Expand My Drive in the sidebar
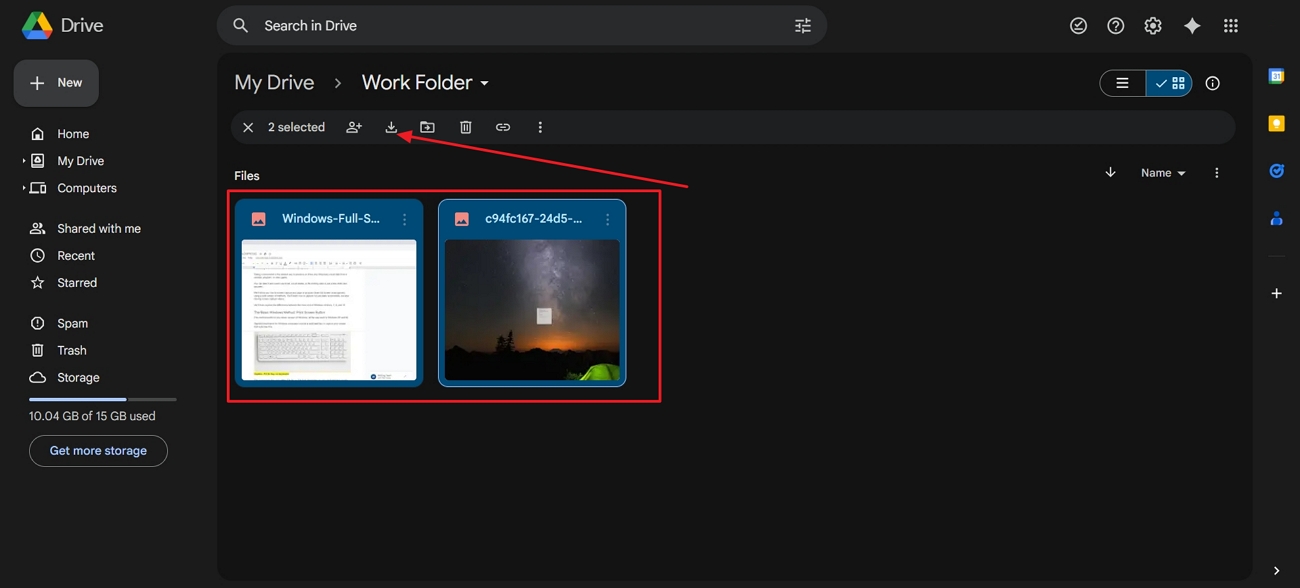 click(24, 160)
